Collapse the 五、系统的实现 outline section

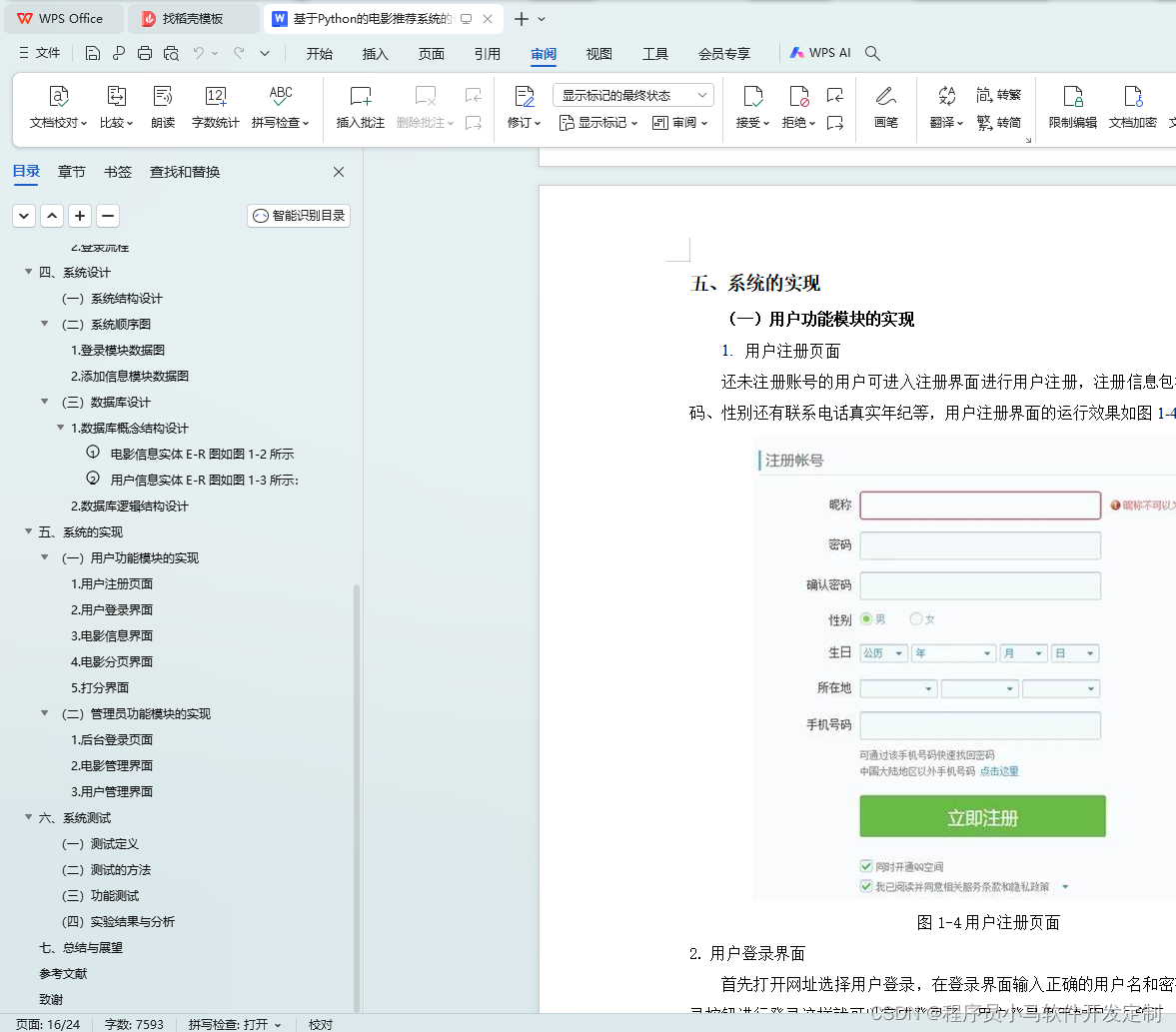click(28, 531)
